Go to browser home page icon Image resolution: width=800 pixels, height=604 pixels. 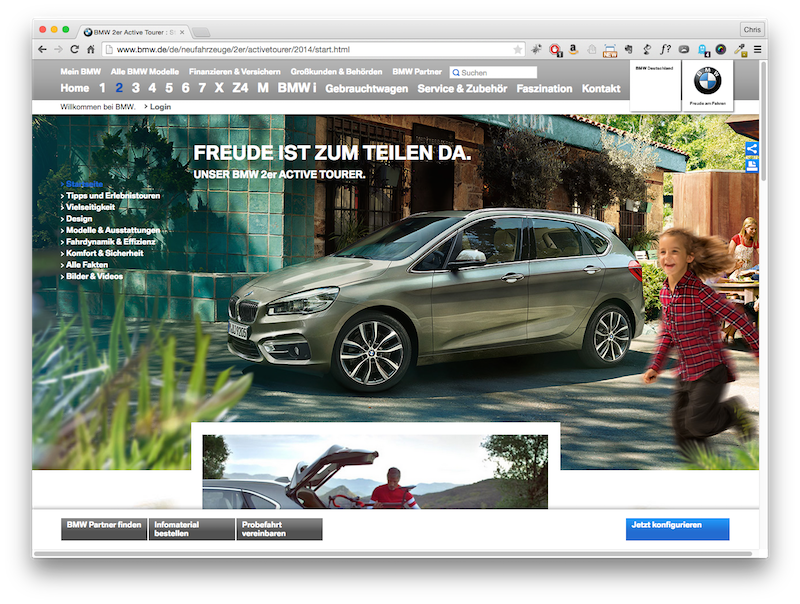pos(92,49)
